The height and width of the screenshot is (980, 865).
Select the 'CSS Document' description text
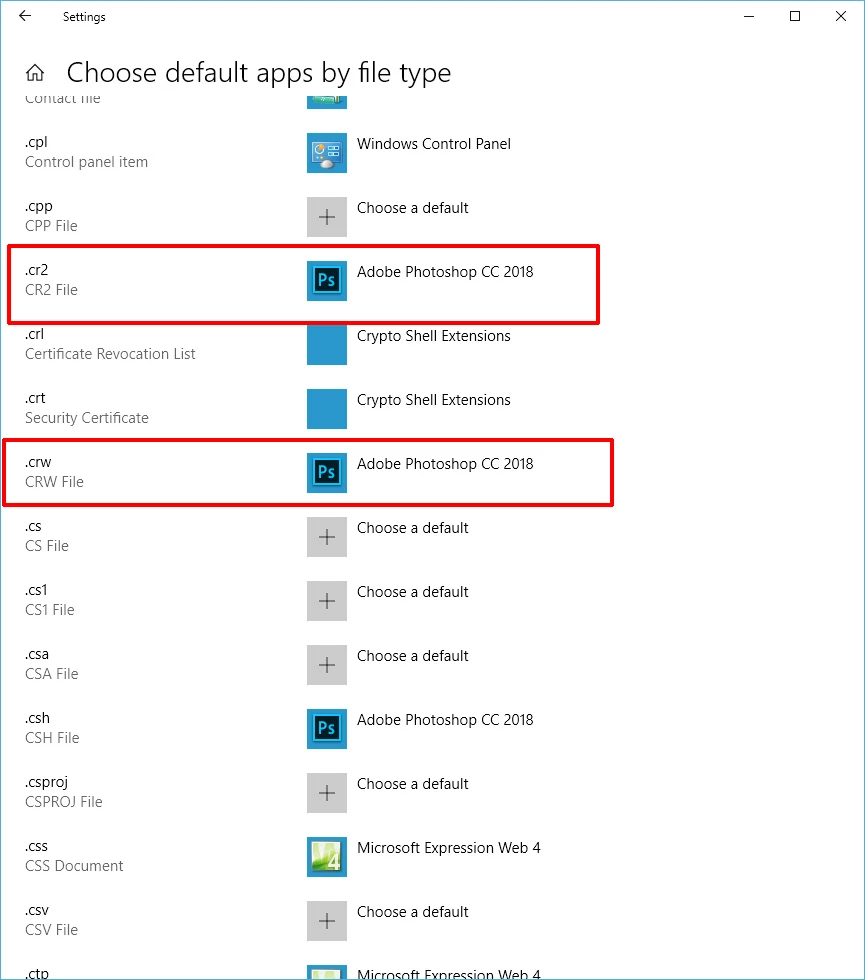pos(74,866)
